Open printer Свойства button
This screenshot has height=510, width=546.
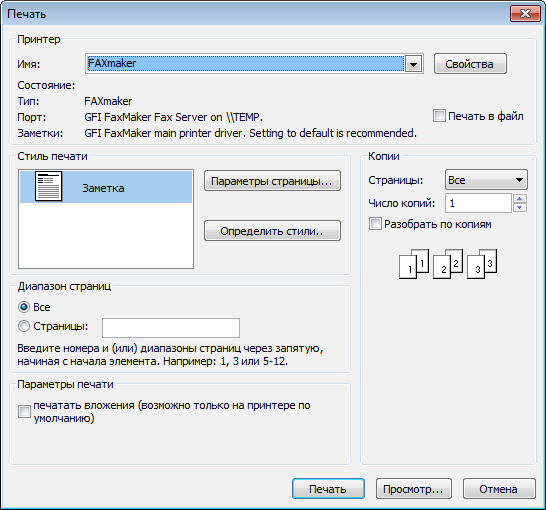[470, 64]
